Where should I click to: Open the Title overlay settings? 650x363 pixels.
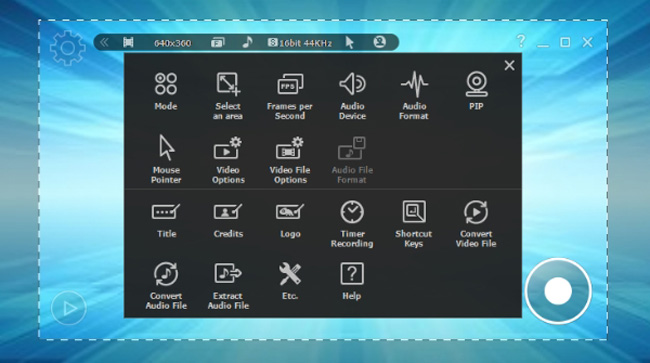[x=166, y=220]
